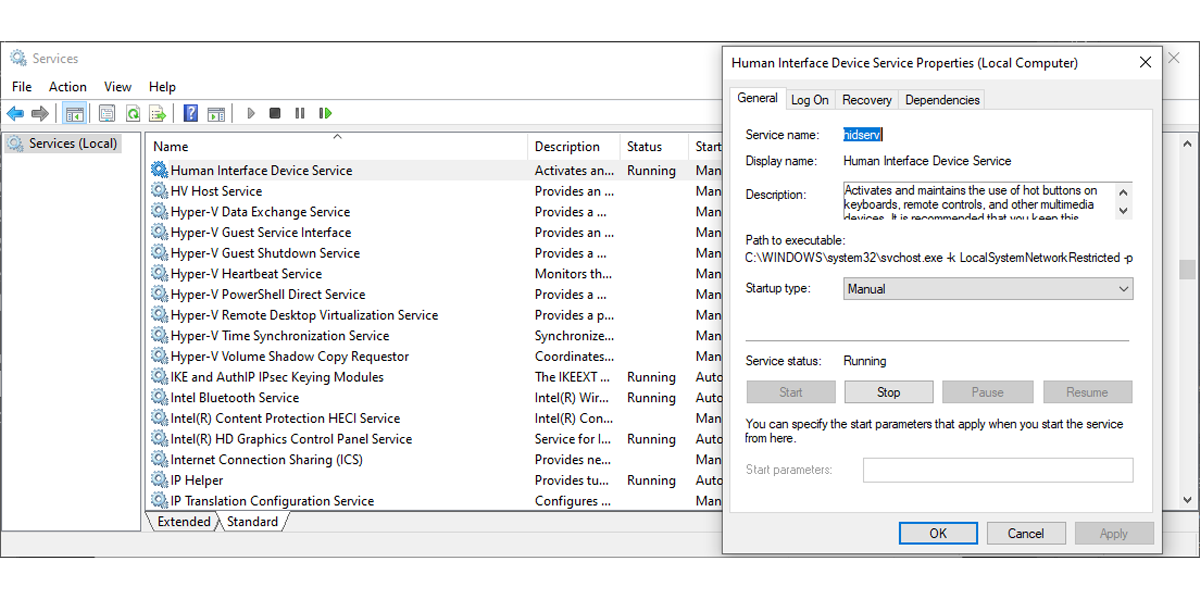Open the View menu
The height and width of the screenshot is (600, 1200).
point(118,87)
